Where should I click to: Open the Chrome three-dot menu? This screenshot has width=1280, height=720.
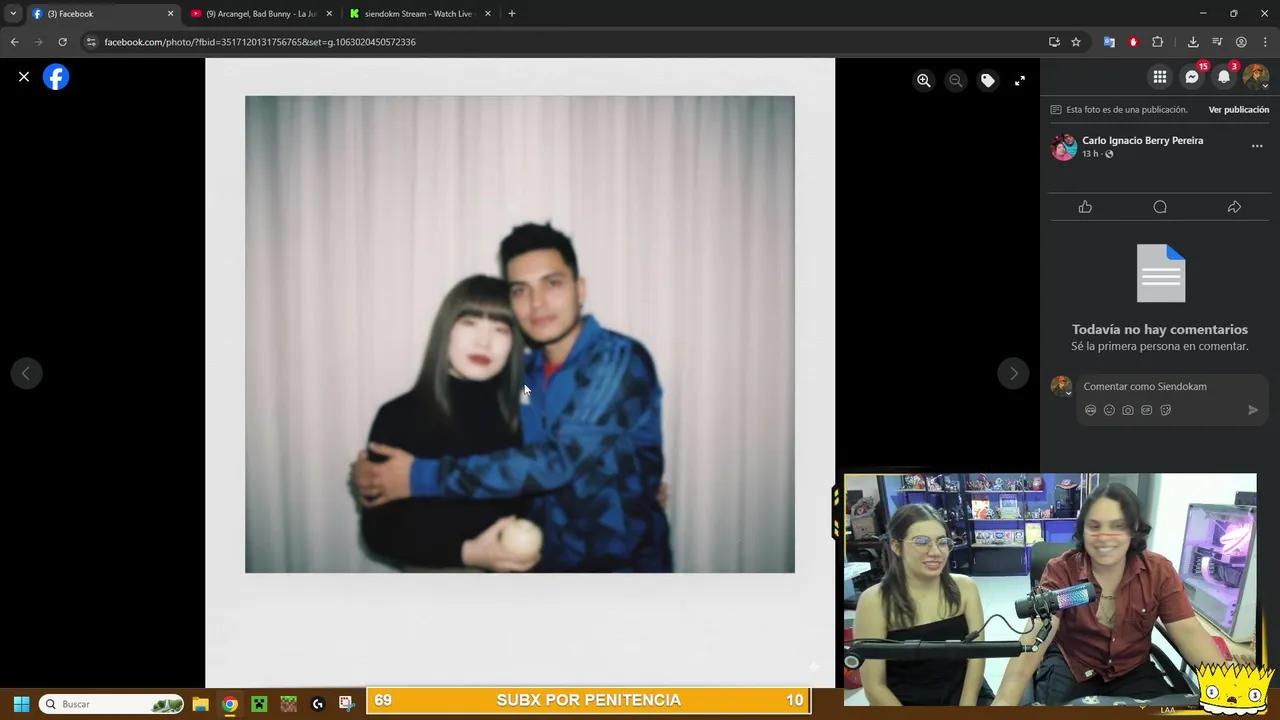(1265, 42)
